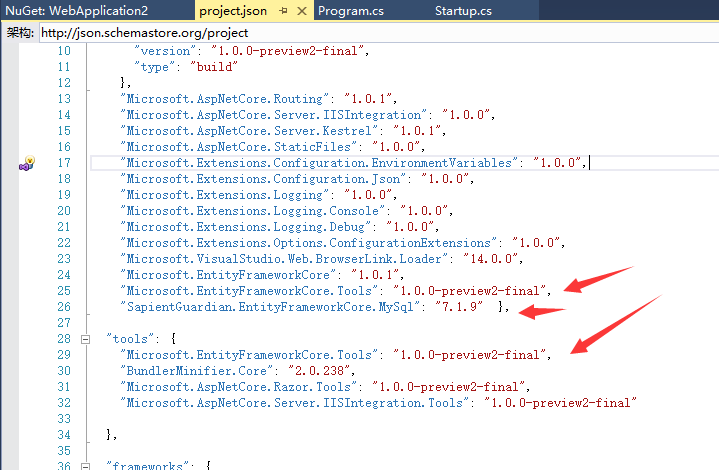
Task: Click the "1.0.1" value for EntityFrameworkCore
Action: 375,275
